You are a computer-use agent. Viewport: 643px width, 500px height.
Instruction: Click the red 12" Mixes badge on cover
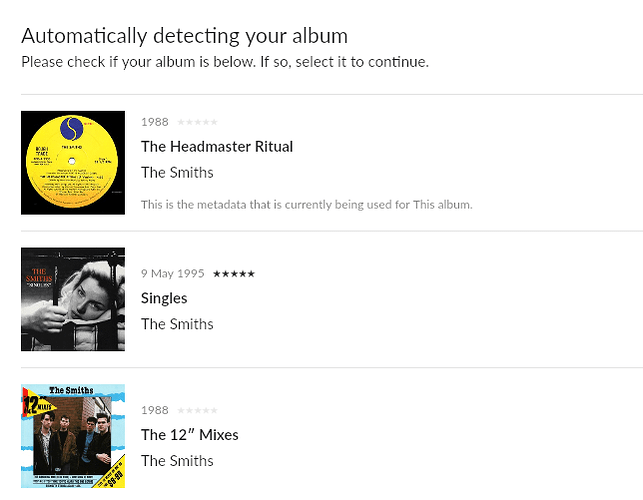(31, 407)
